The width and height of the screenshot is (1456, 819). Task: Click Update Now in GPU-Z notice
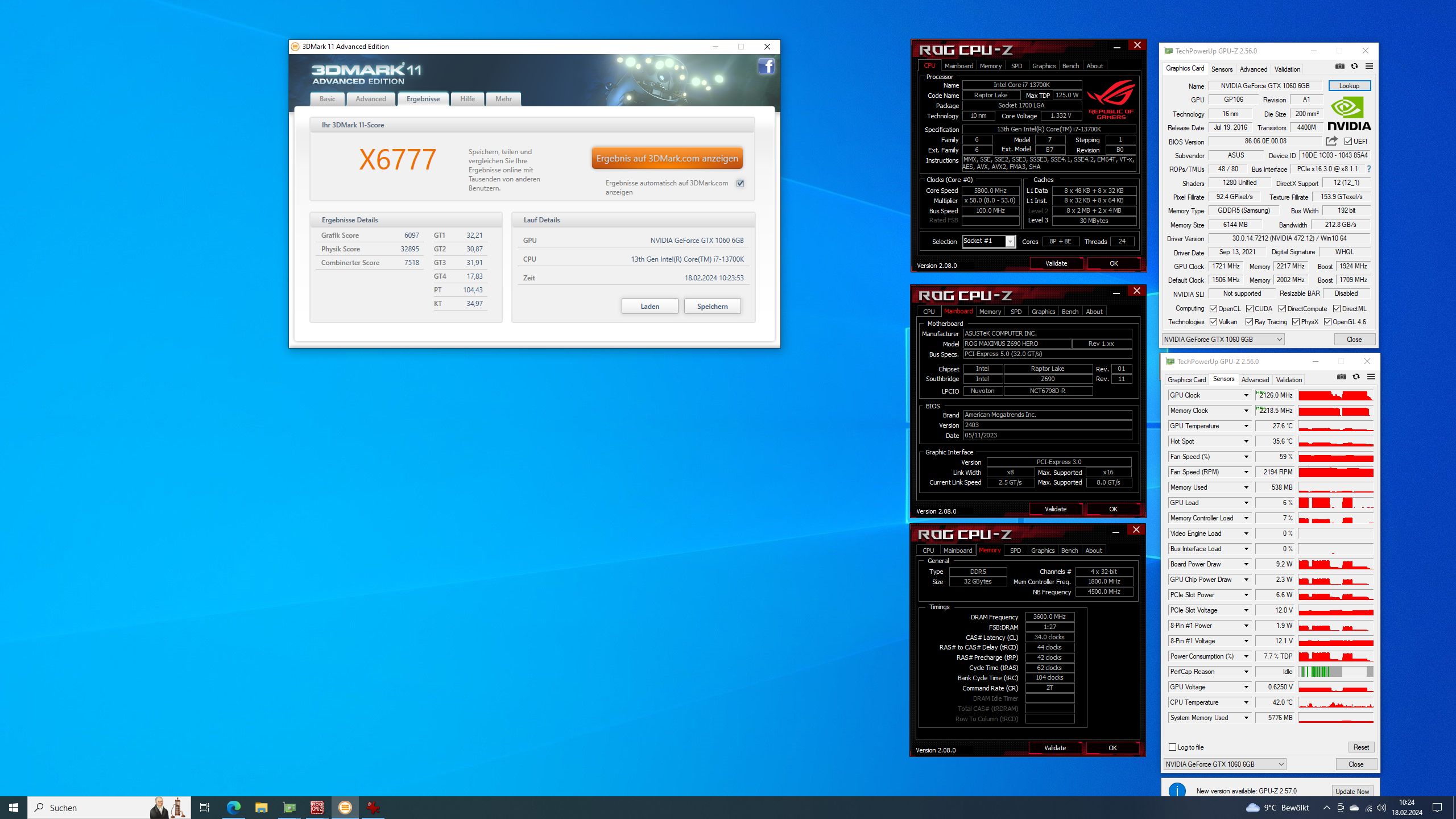point(1352,791)
